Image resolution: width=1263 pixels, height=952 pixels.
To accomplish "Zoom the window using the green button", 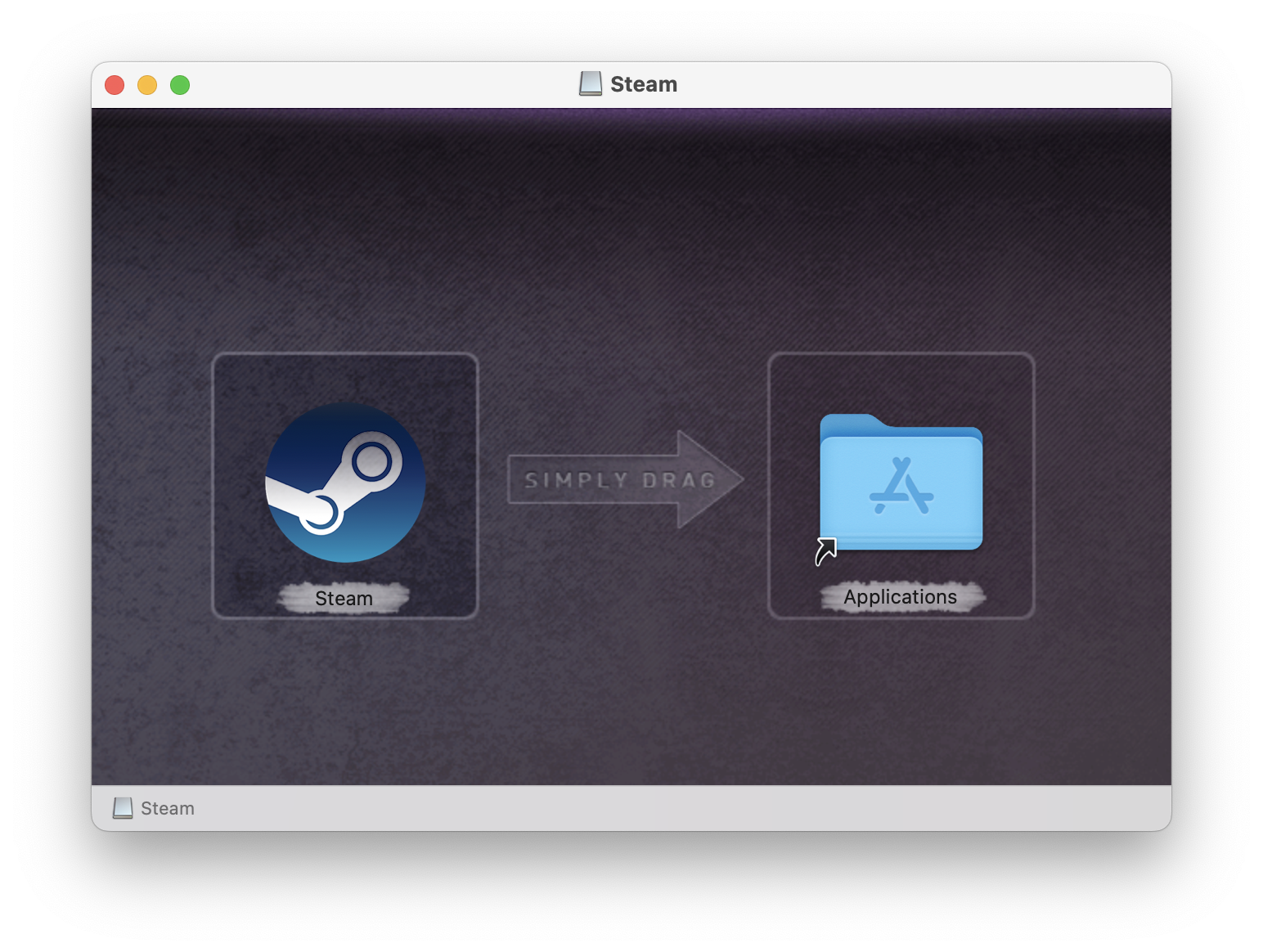I will click(x=180, y=85).
